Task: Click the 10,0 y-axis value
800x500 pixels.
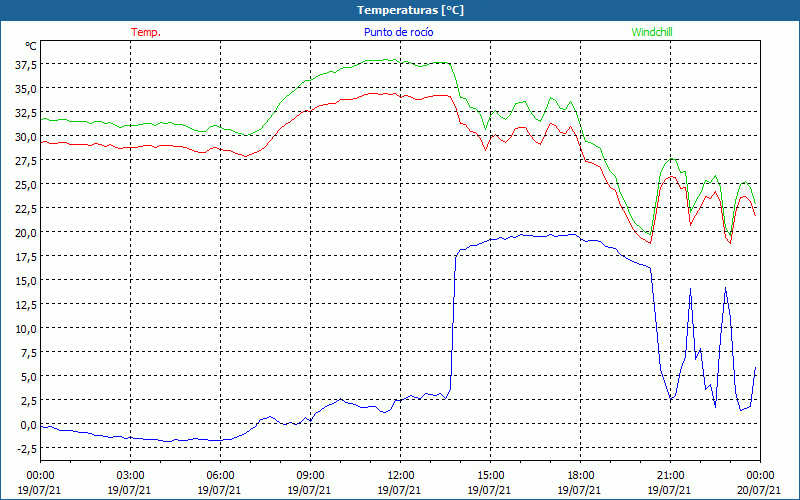Action: tap(27, 328)
